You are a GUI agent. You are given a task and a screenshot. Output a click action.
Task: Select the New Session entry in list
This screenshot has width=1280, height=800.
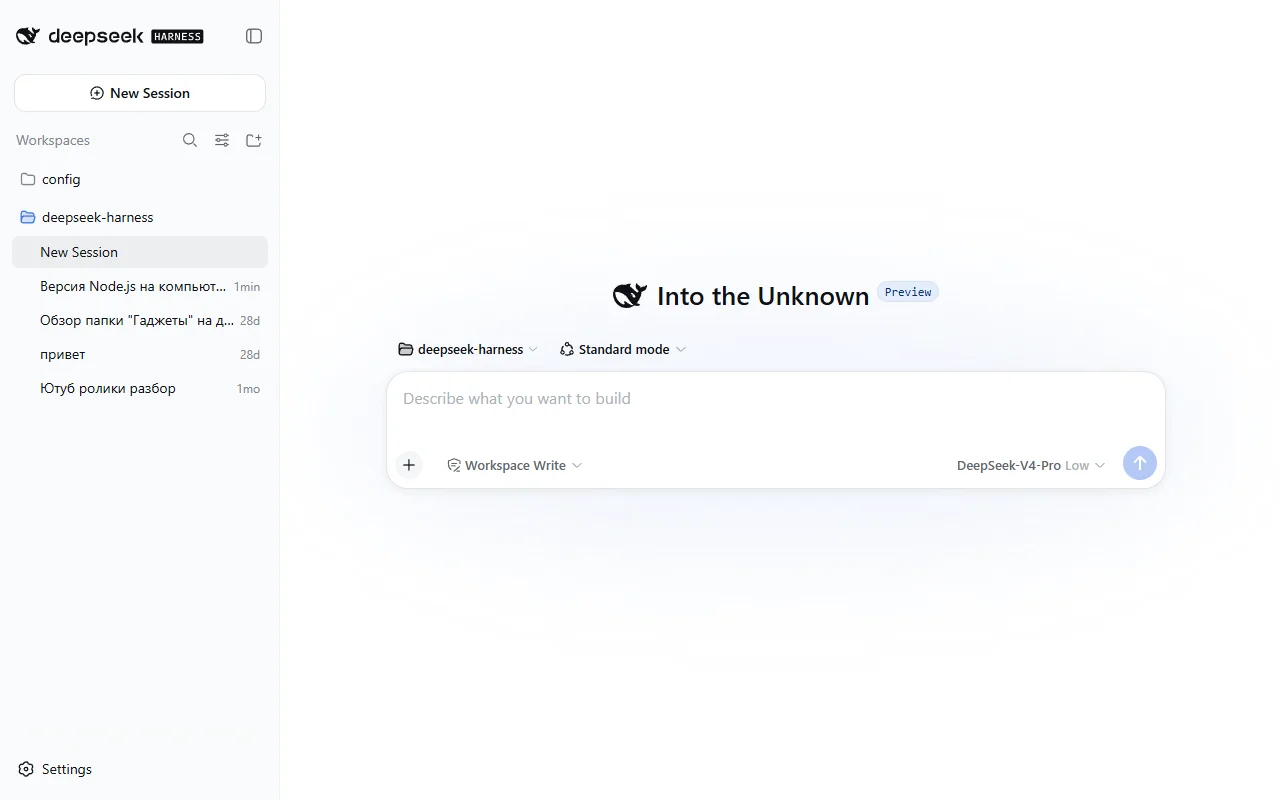point(140,252)
